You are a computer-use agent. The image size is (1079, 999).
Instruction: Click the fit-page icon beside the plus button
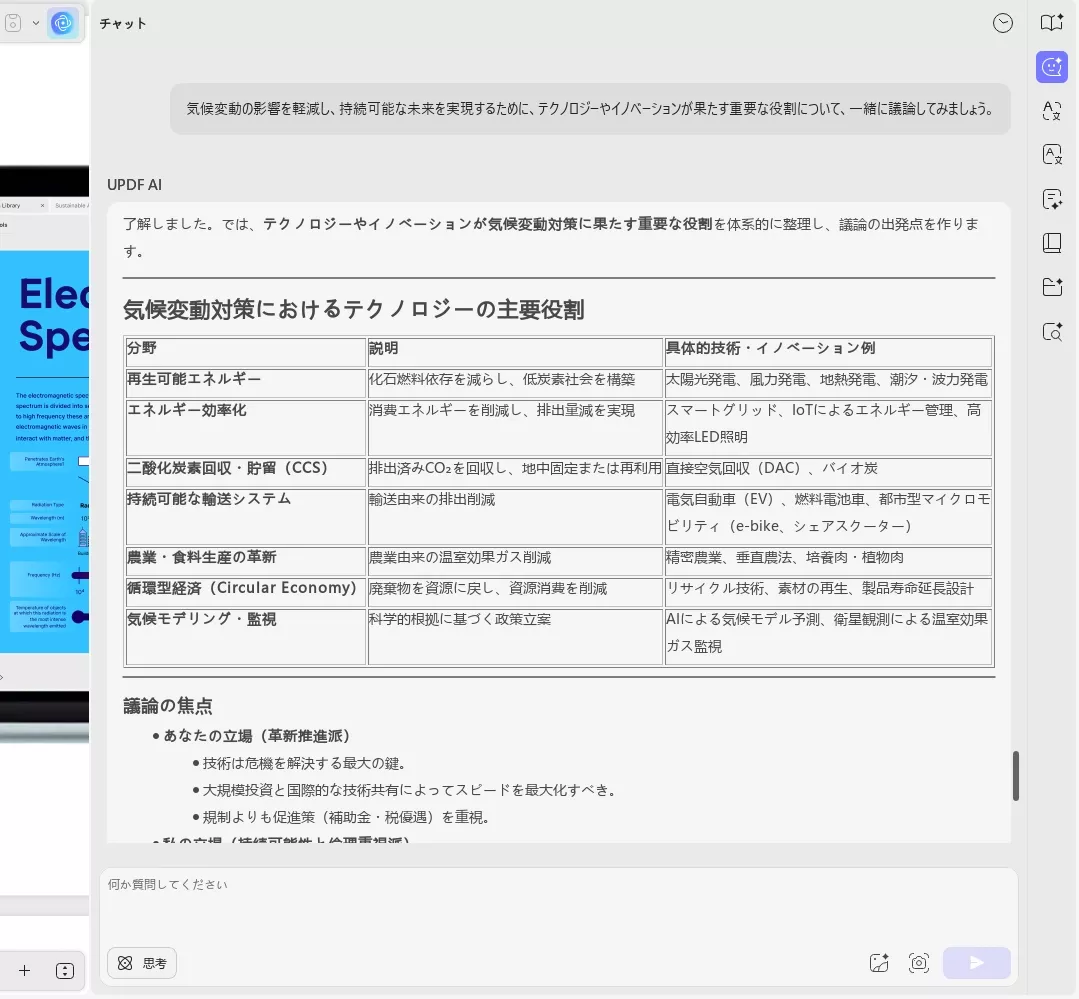tap(65, 971)
